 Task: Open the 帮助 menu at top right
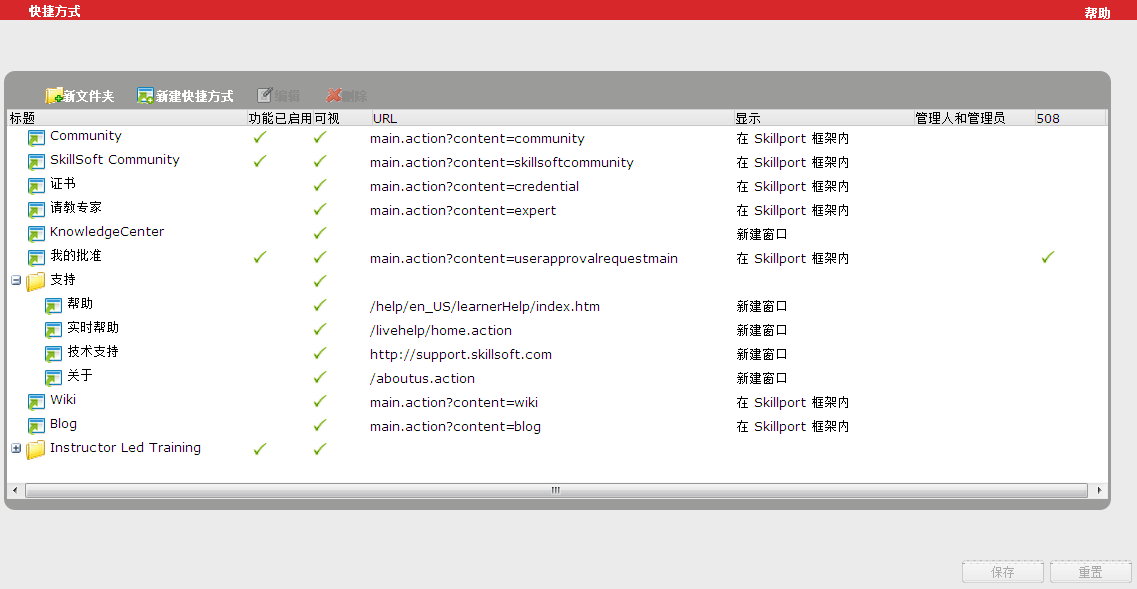point(1095,10)
